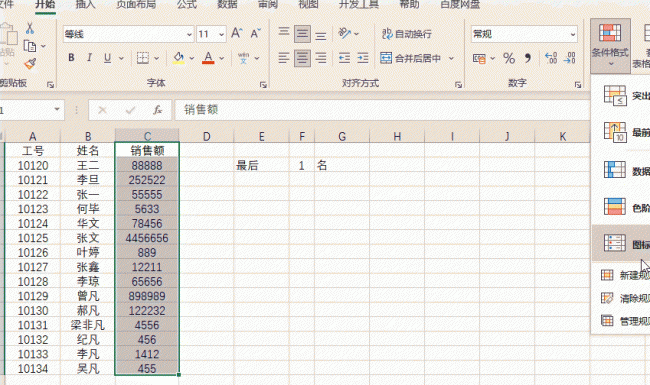Open the data bars menu icon
650x385 pixels.
pos(615,170)
